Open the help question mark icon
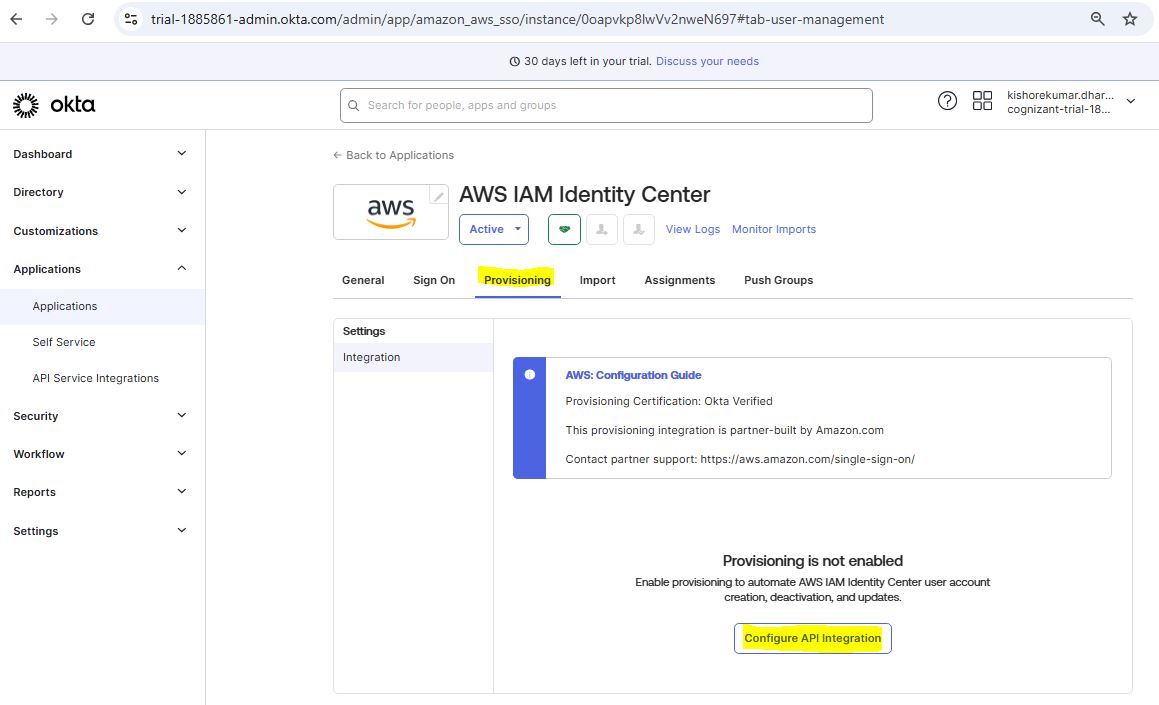Image resolution: width=1159 pixels, height=705 pixels. pyautogui.click(x=947, y=101)
